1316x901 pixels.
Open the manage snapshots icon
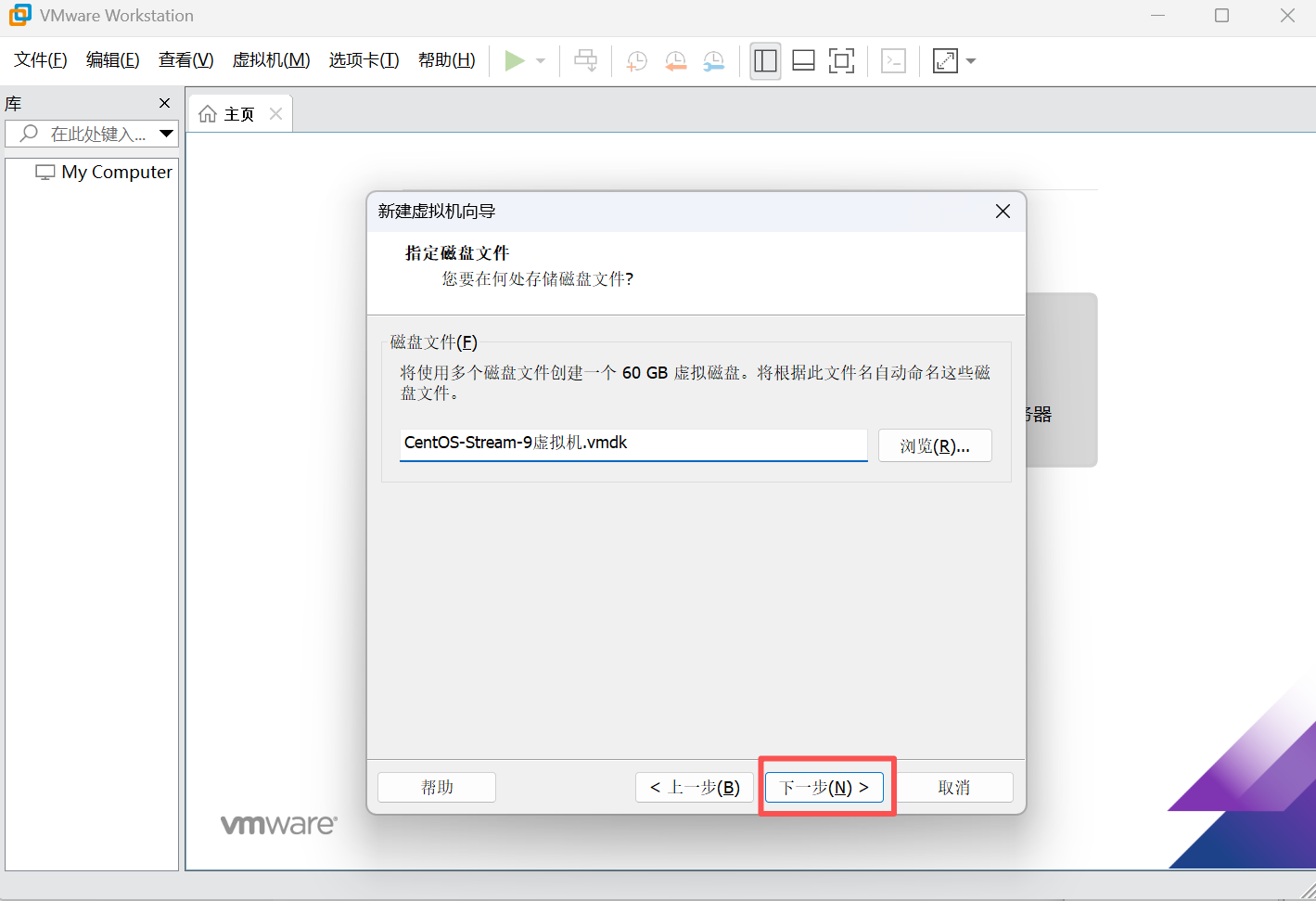713,60
